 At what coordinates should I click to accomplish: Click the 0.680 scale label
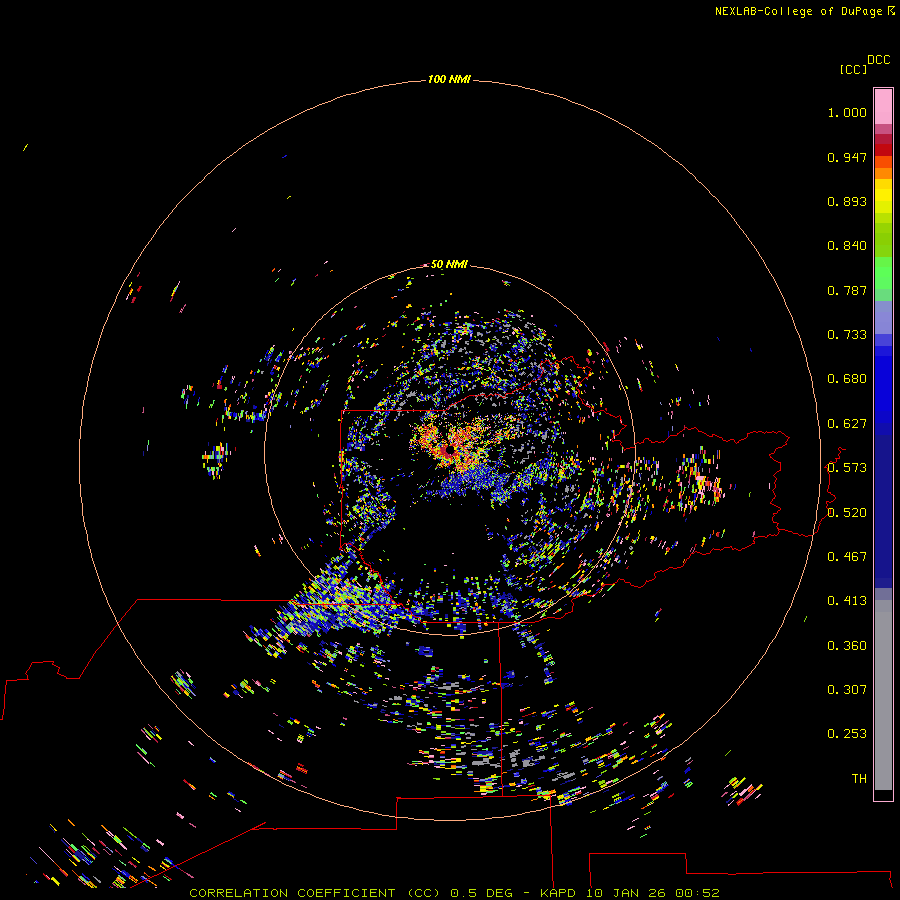tap(847, 379)
